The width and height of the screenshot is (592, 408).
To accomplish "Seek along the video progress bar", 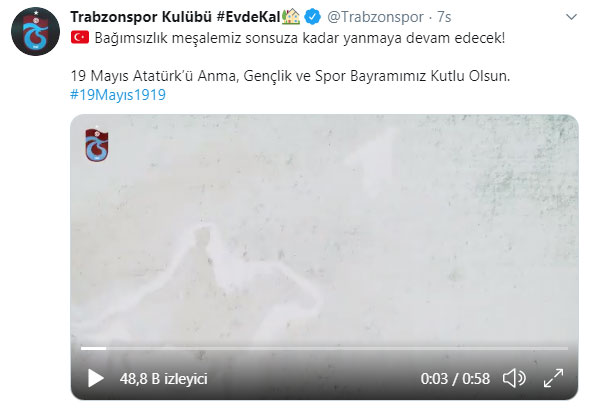I will click(324, 348).
